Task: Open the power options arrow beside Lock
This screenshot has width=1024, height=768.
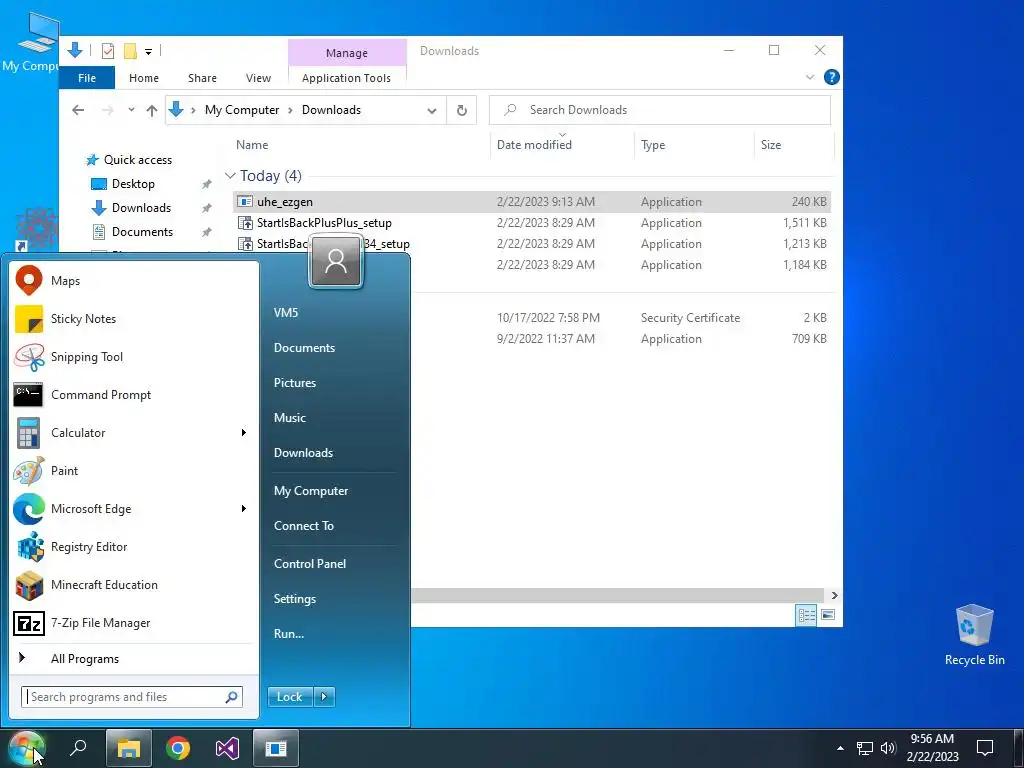Action: (324, 697)
